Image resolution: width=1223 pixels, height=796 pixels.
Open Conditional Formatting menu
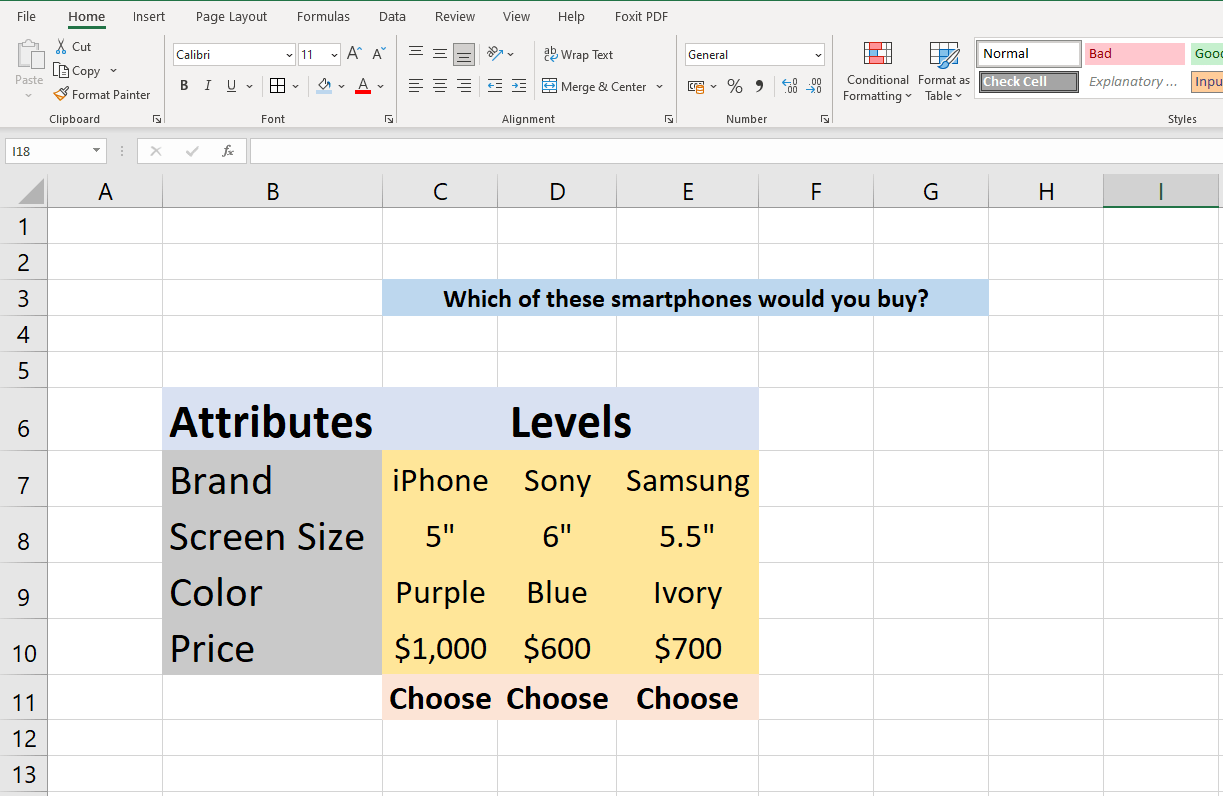click(x=877, y=72)
